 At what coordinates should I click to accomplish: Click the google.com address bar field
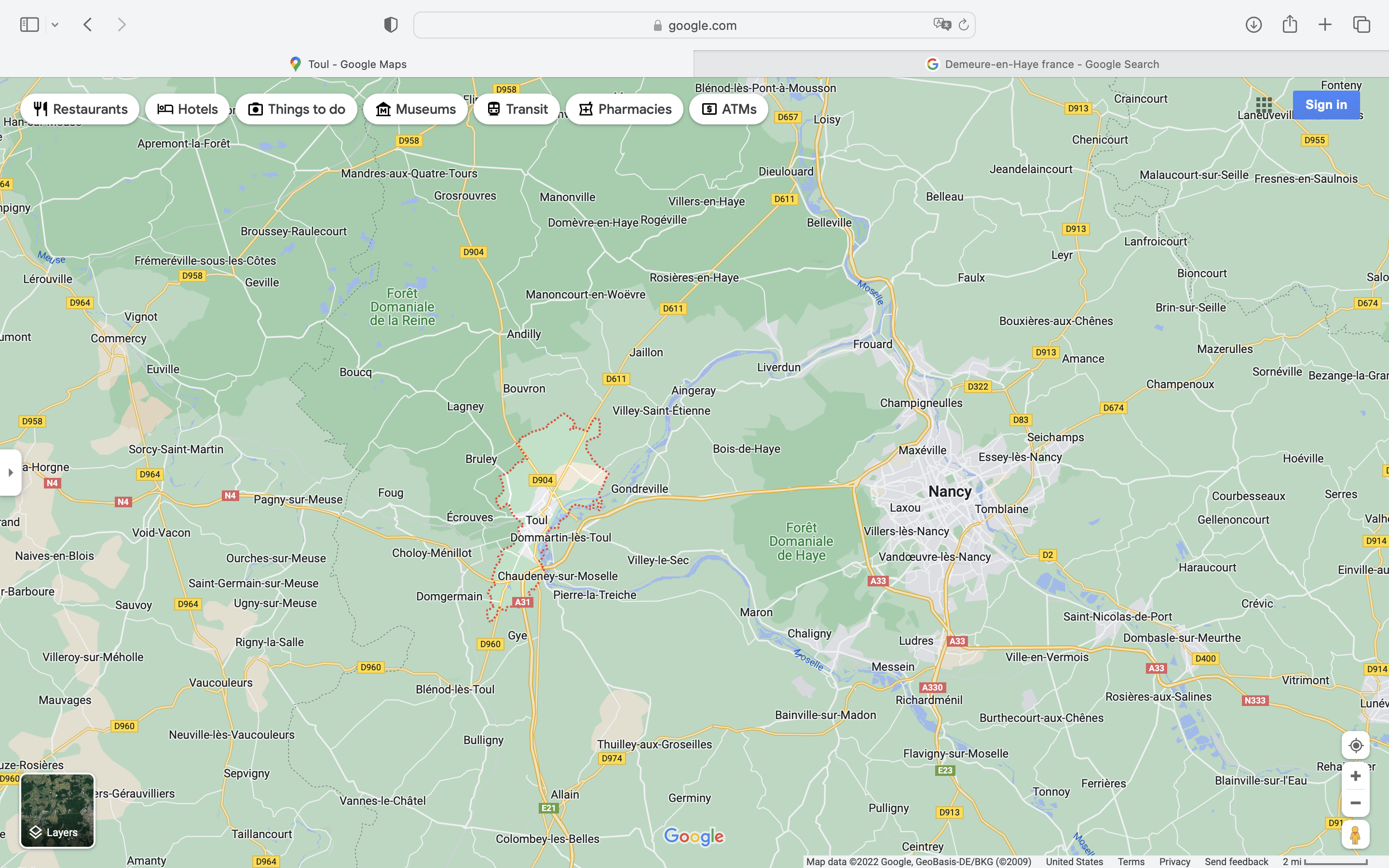(694, 25)
